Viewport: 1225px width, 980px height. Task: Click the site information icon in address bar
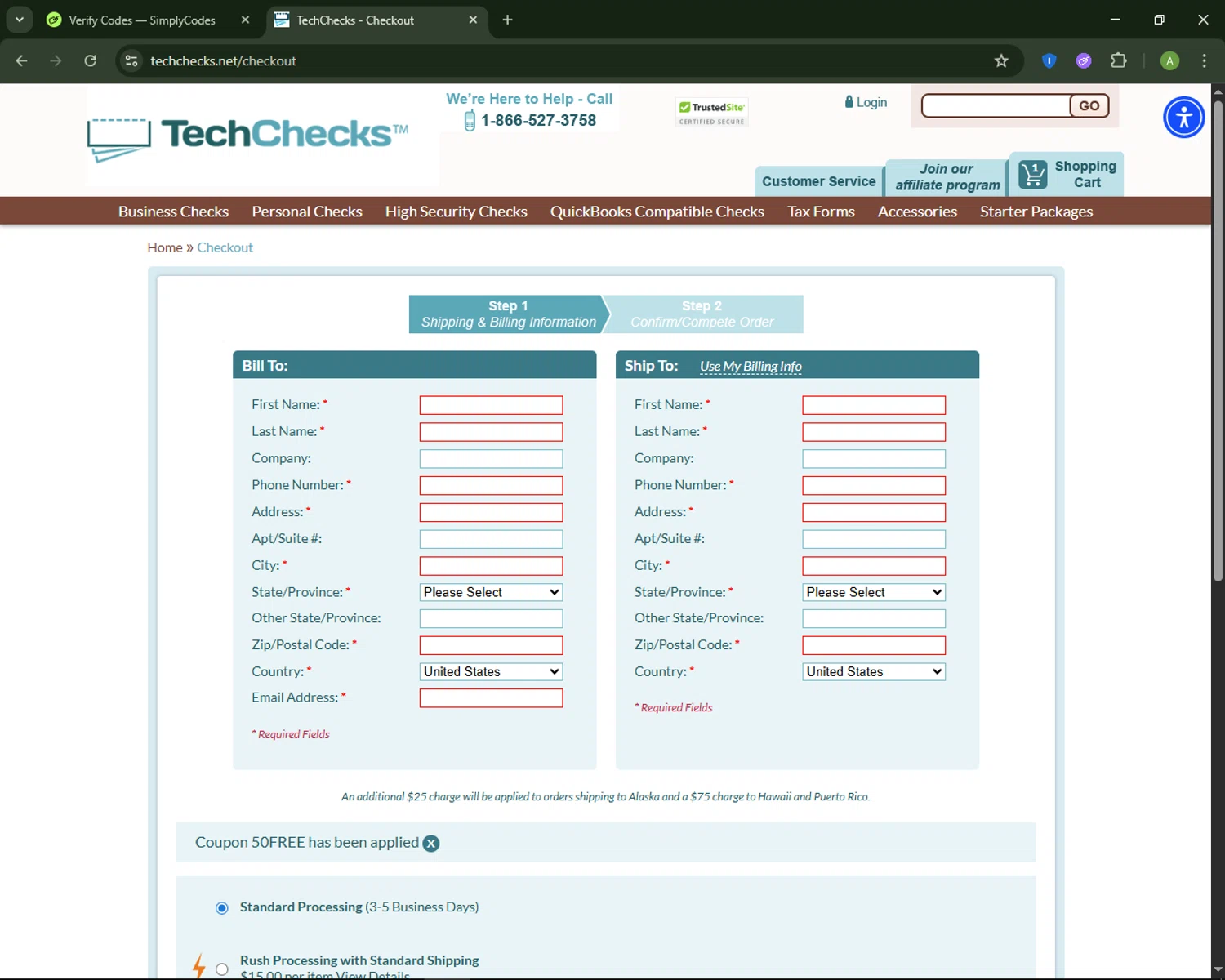point(131,60)
